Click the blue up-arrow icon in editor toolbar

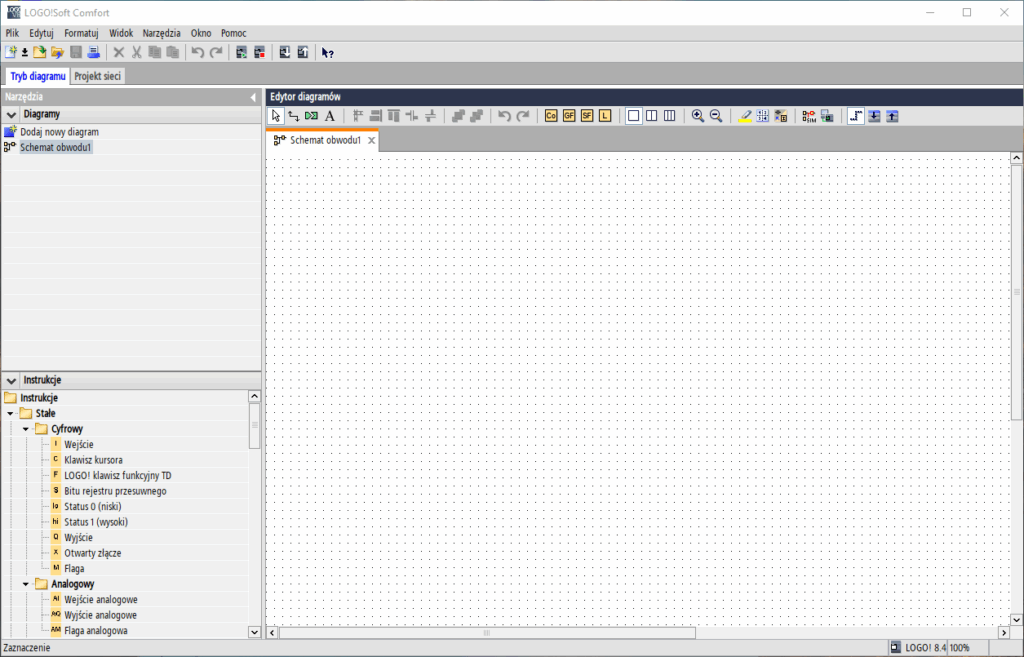click(x=893, y=116)
